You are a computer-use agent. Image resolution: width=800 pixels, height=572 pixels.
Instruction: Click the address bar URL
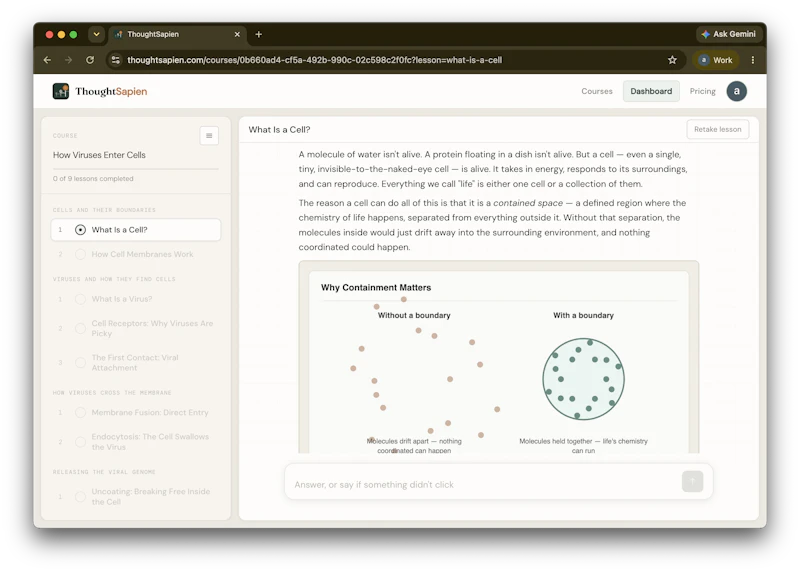(x=314, y=60)
